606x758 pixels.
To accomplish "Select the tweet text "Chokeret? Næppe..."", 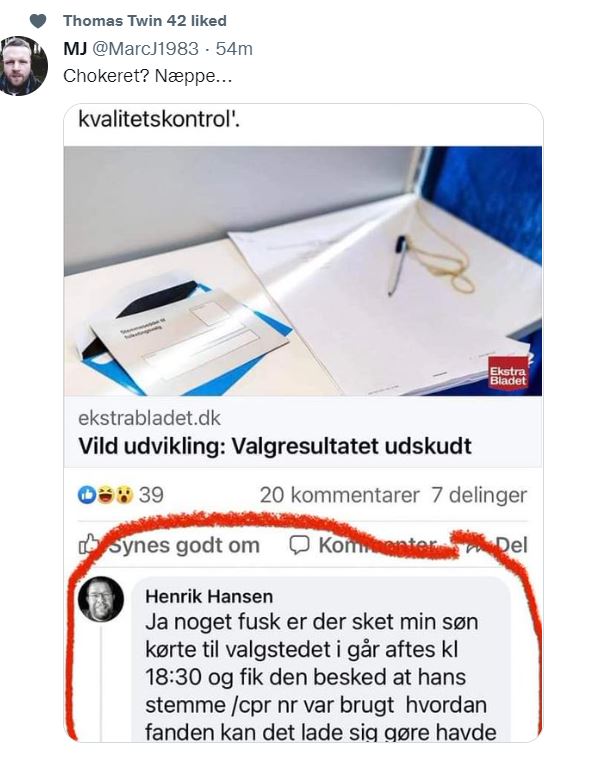I will (x=147, y=76).
